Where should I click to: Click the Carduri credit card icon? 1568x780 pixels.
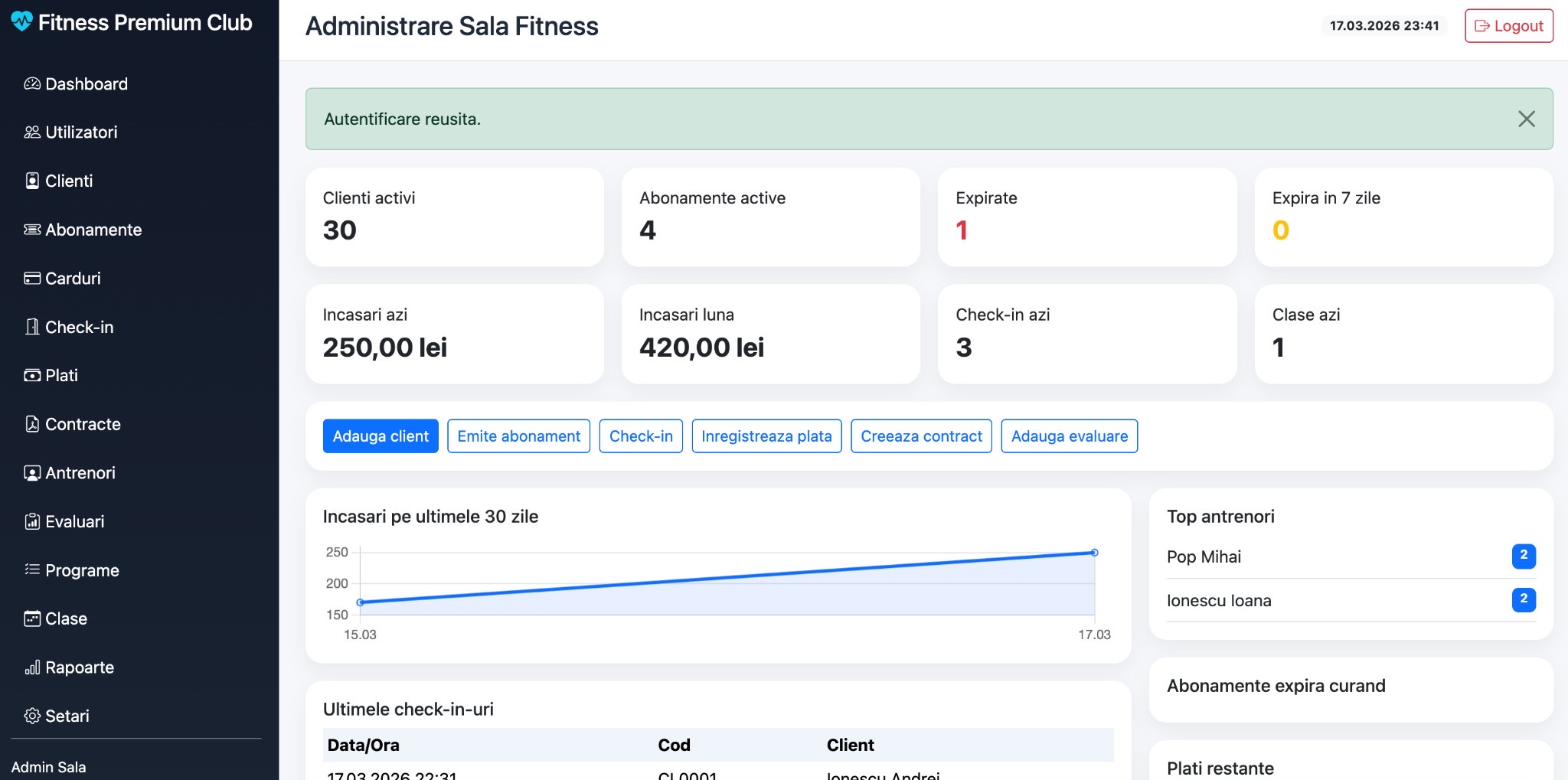click(x=32, y=279)
